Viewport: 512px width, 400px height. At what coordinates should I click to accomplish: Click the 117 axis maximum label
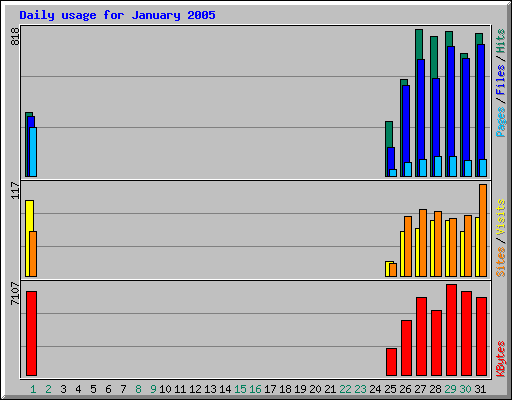point(15,190)
